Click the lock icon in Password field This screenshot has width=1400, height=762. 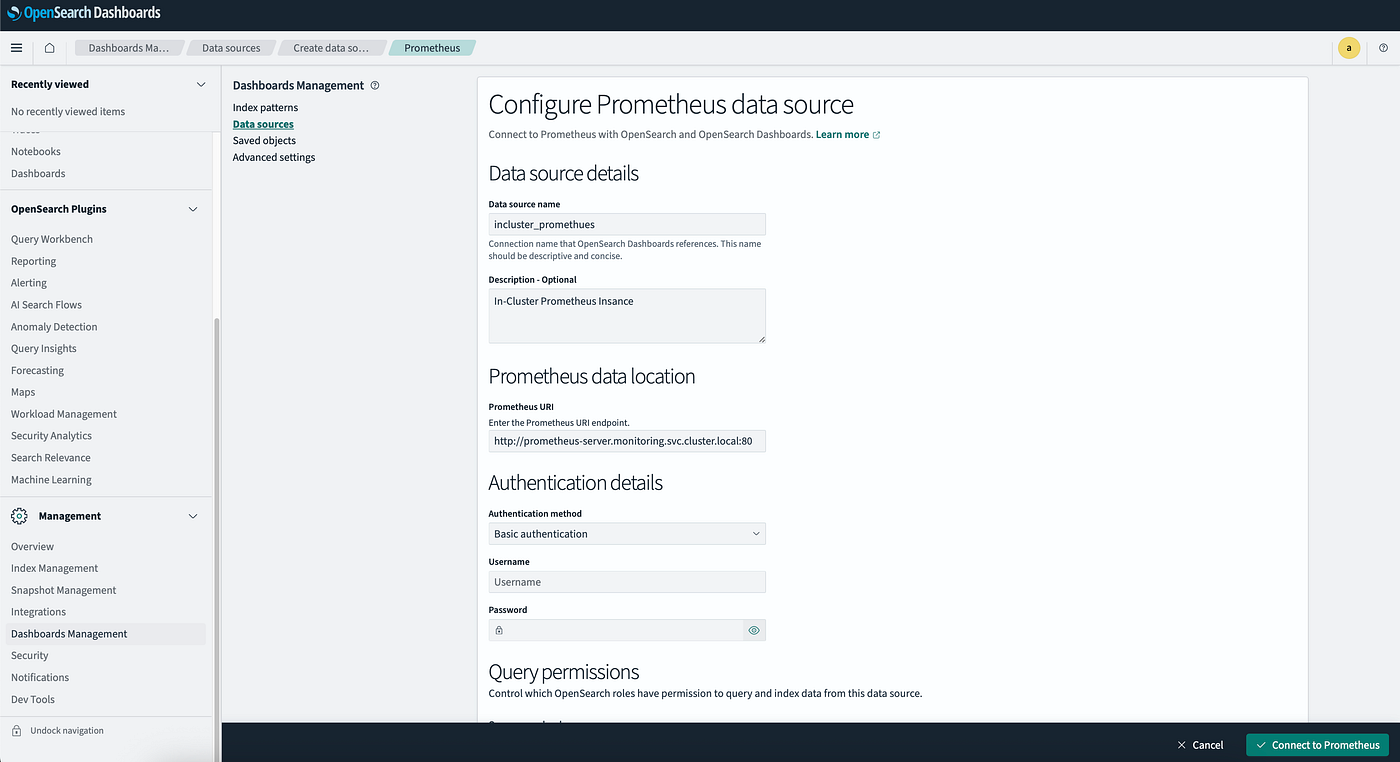pyautogui.click(x=499, y=631)
